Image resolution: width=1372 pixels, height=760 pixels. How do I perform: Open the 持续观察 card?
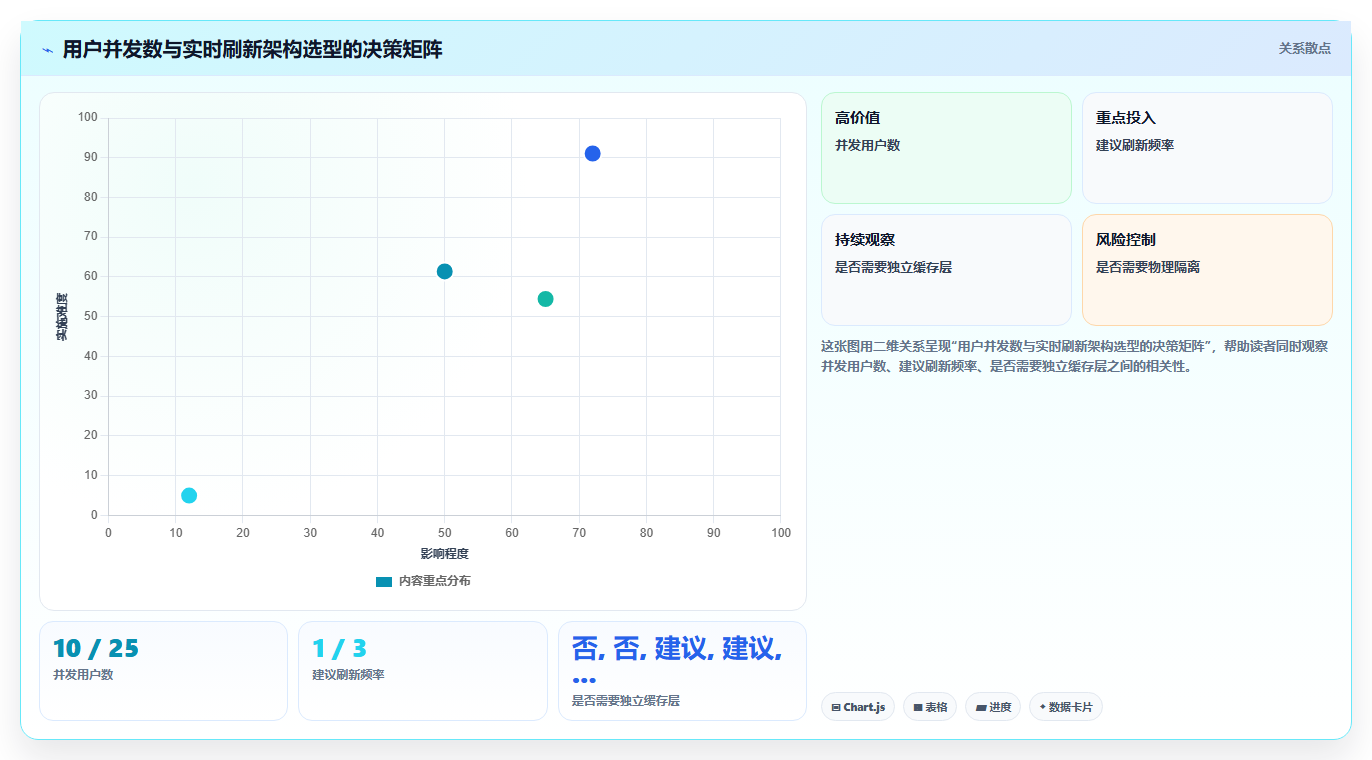pos(946,270)
